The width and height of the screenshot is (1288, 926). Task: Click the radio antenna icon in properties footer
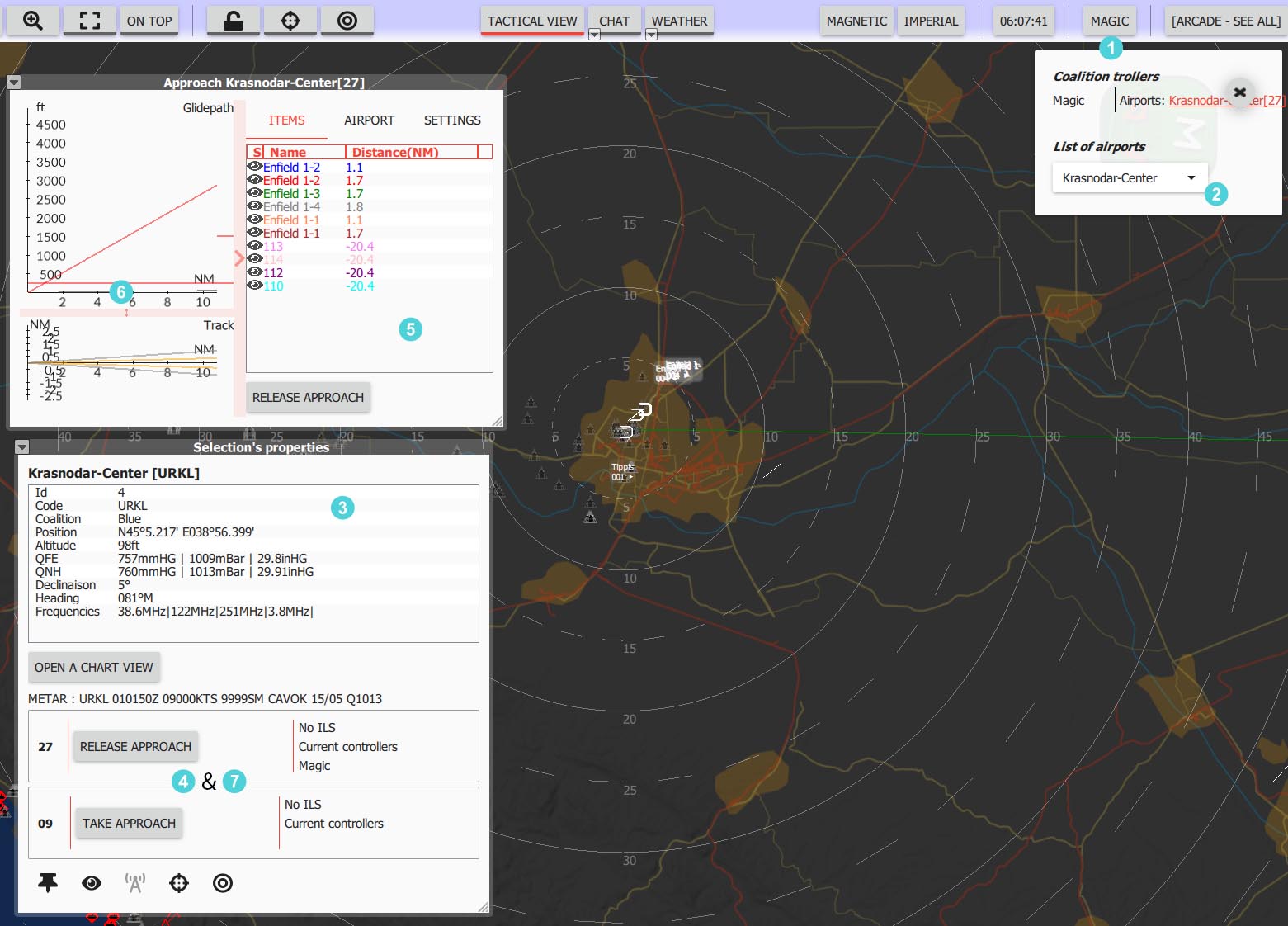coord(135,883)
